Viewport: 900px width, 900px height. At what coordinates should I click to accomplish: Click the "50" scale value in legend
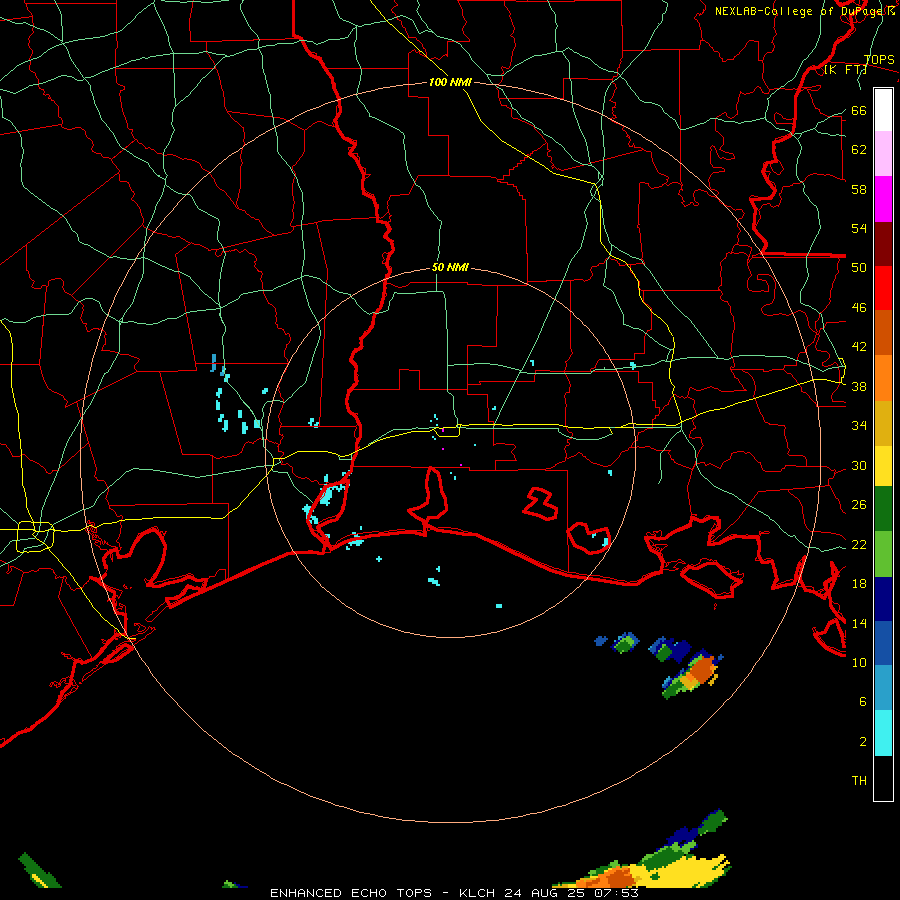[859, 268]
